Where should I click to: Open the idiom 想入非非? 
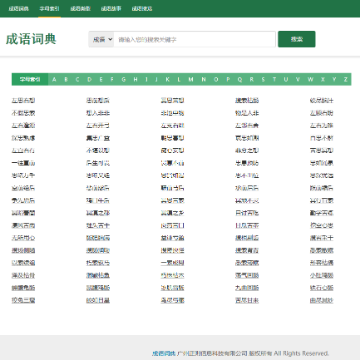[98, 113]
